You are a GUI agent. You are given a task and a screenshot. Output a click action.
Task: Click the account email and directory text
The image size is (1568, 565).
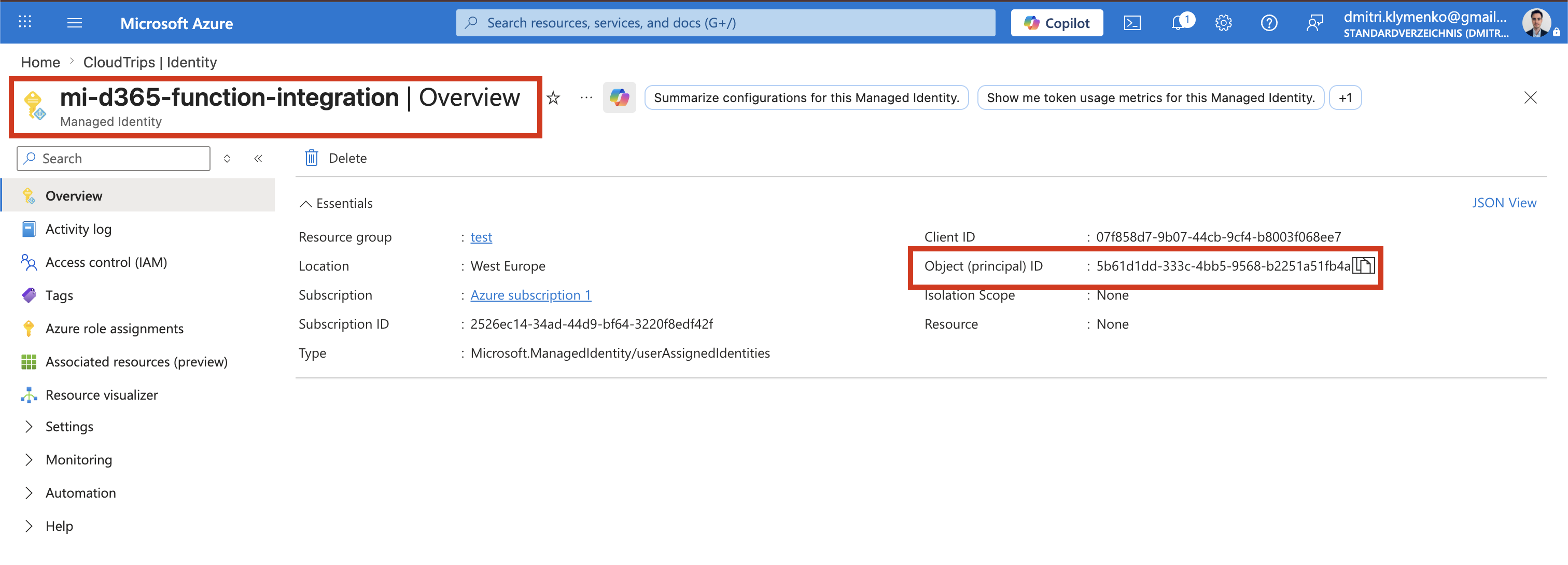[1425, 24]
